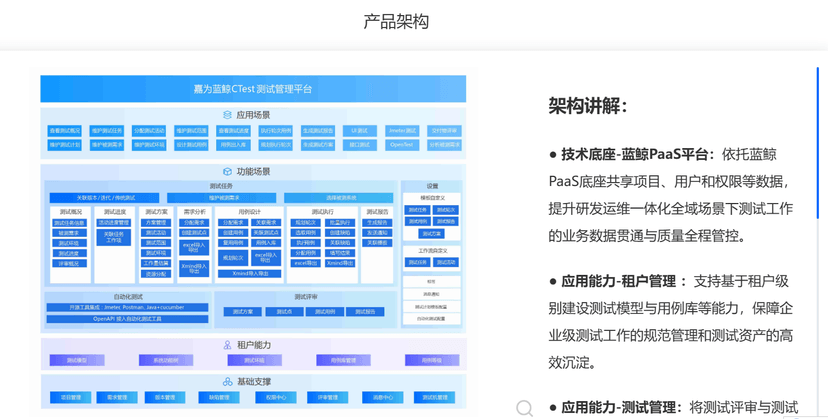
Task: Click the 资源分配 box
Action: [x=156, y=274]
